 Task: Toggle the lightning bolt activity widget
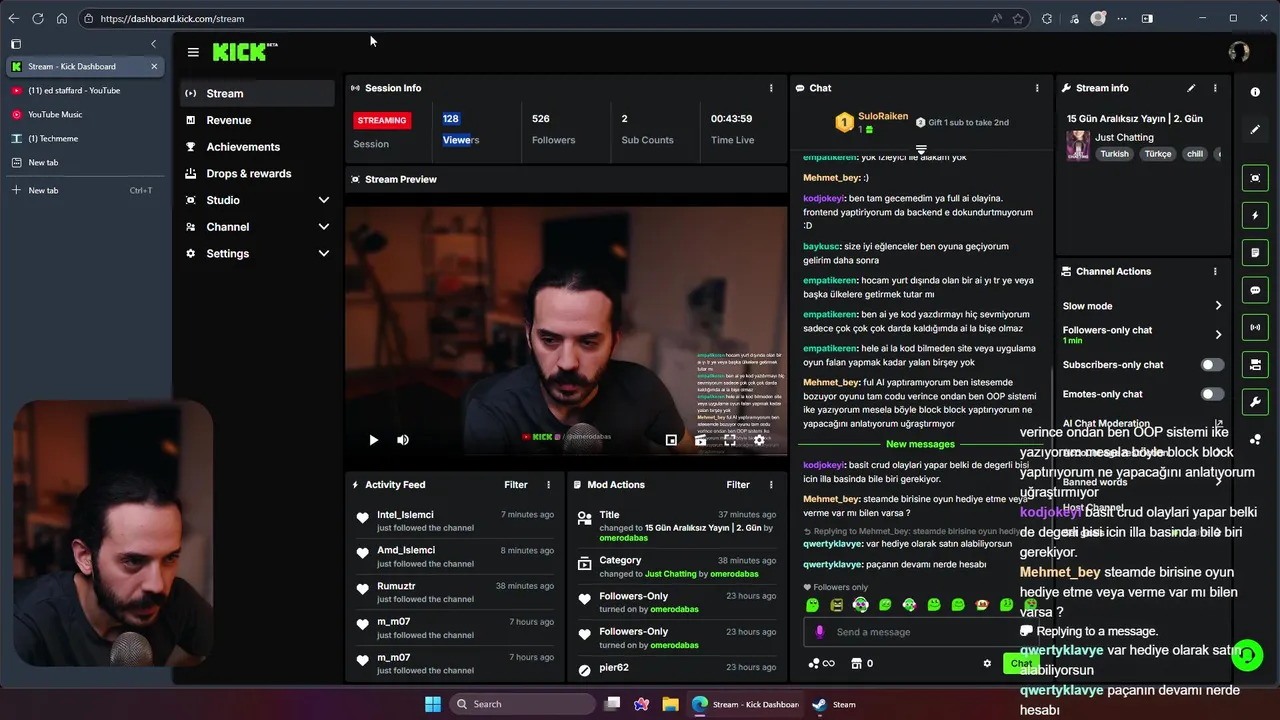(1255, 215)
